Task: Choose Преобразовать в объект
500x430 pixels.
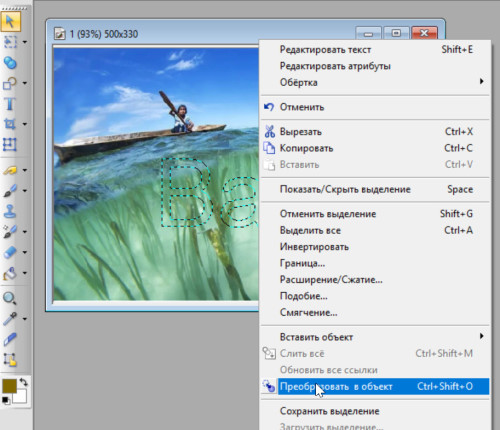Action: click(375, 386)
